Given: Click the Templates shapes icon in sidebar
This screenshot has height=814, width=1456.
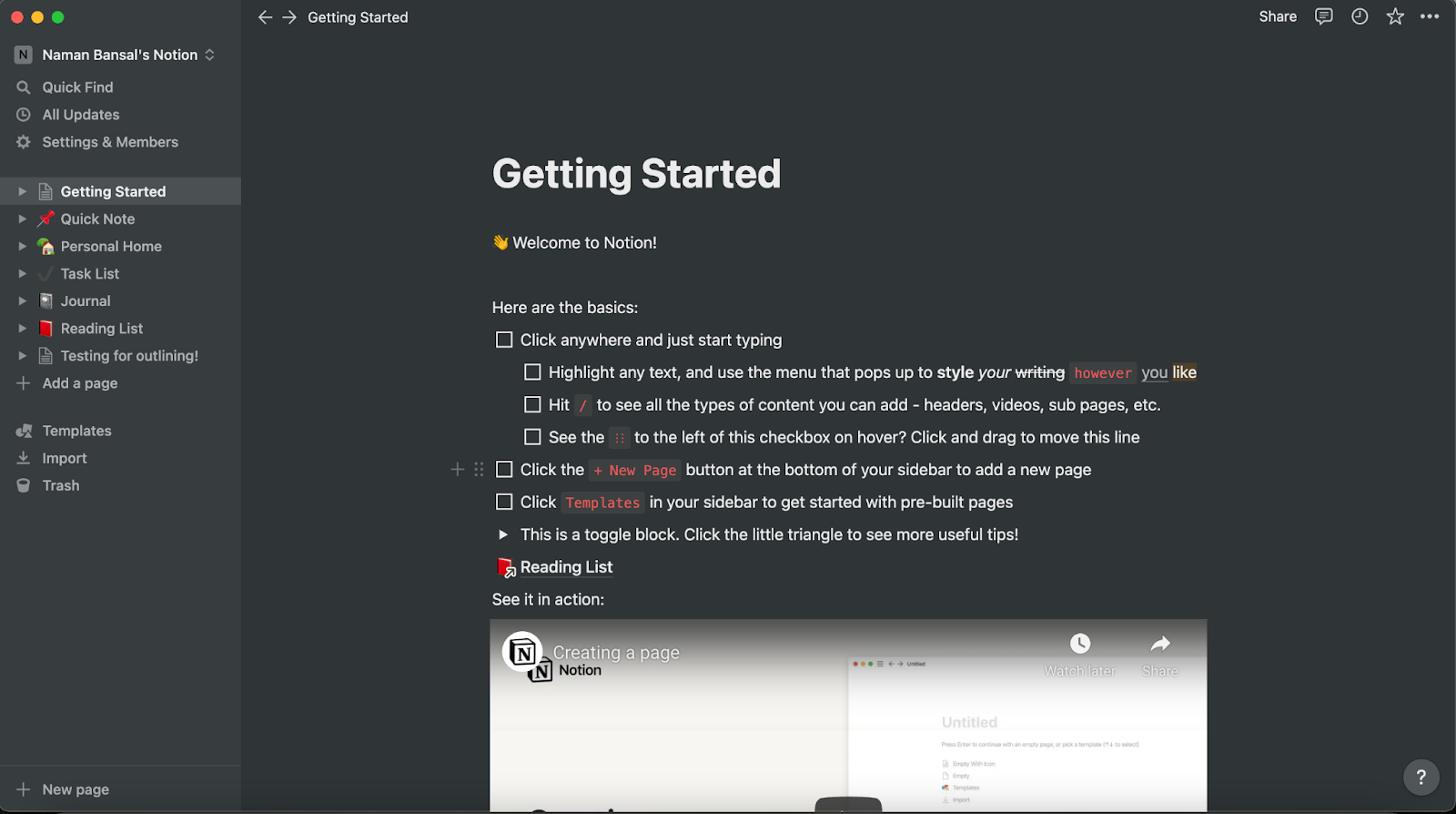Looking at the screenshot, I should (x=24, y=431).
